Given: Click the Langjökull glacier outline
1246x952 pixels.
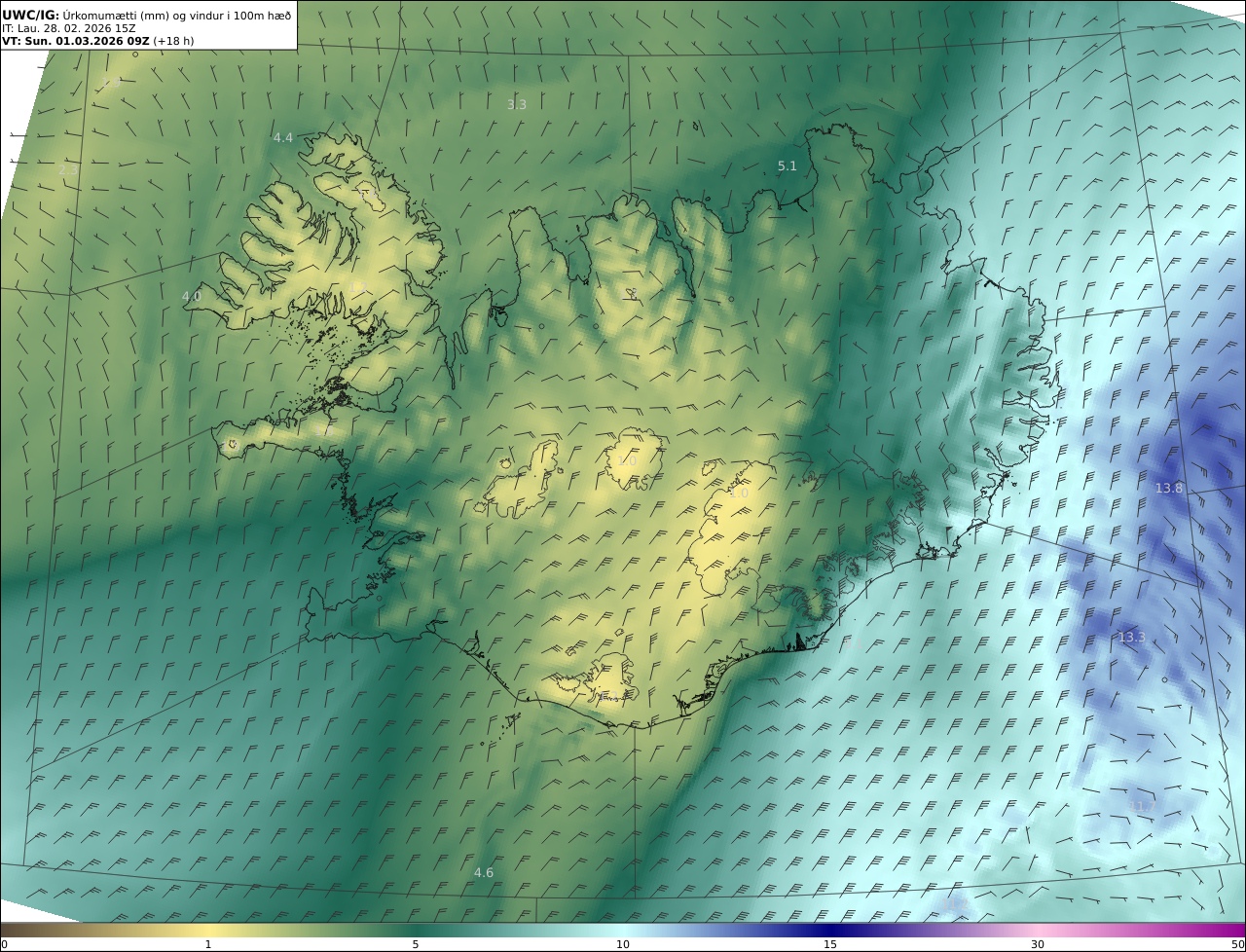Looking at the screenshot, I should (x=524, y=480).
